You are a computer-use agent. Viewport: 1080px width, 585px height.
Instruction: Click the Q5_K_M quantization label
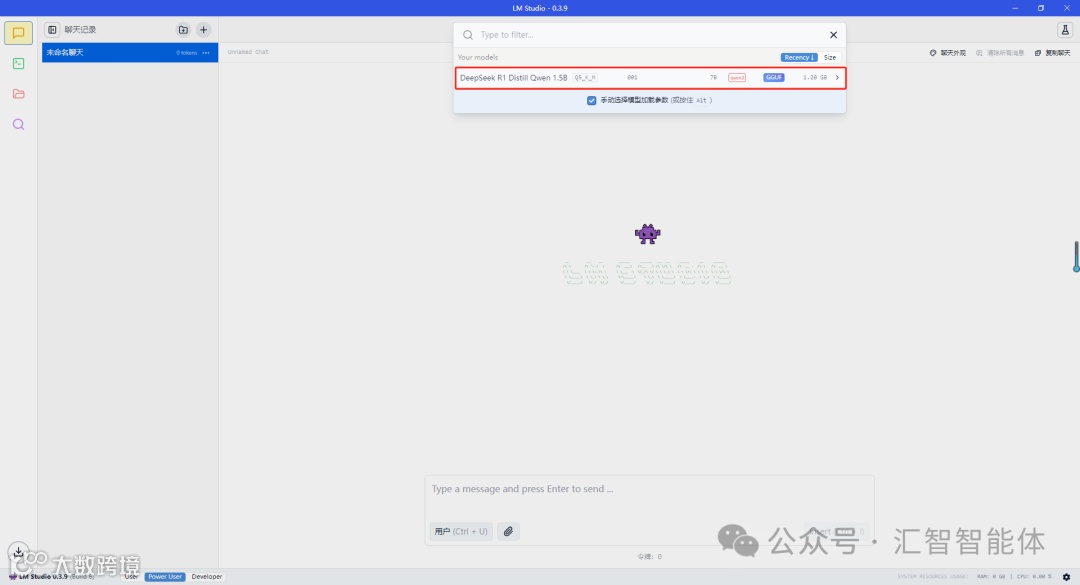(x=585, y=78)
